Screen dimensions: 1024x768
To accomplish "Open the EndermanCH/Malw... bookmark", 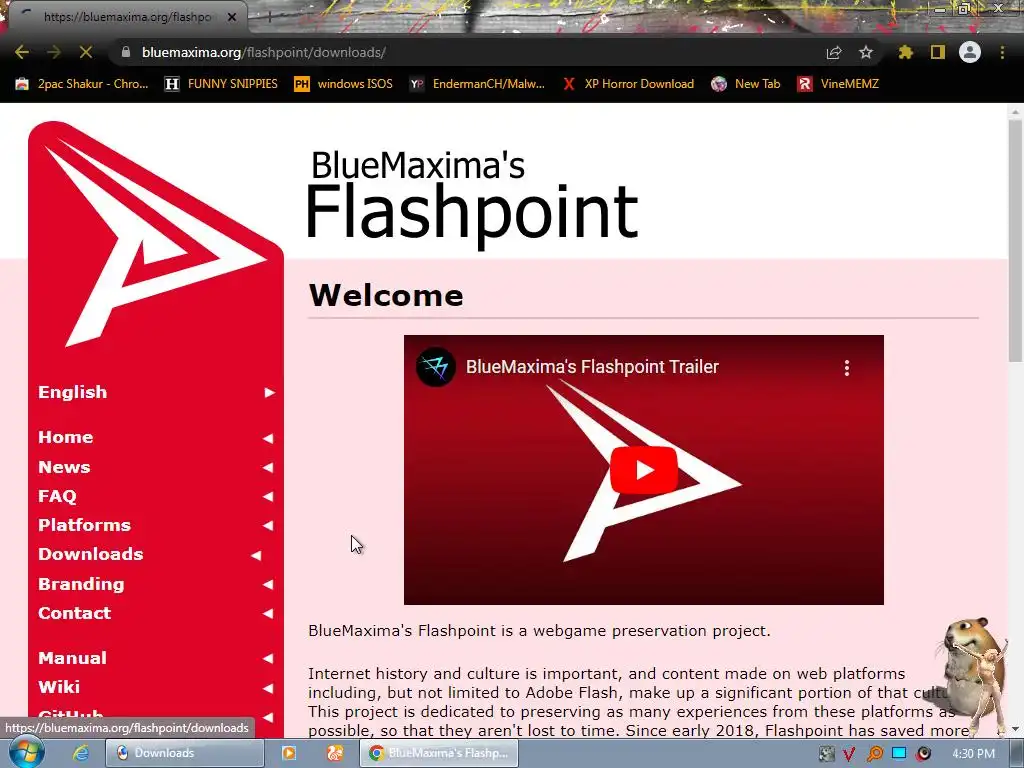I will [477, 84].
